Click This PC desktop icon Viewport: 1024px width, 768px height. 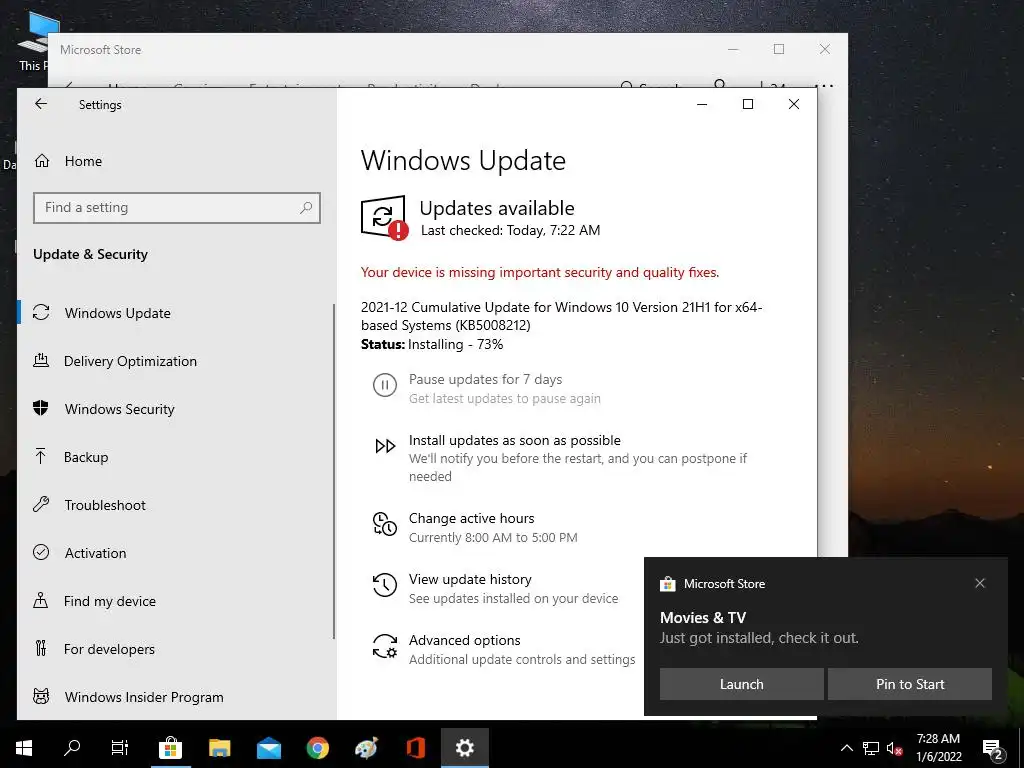[34, 41]
